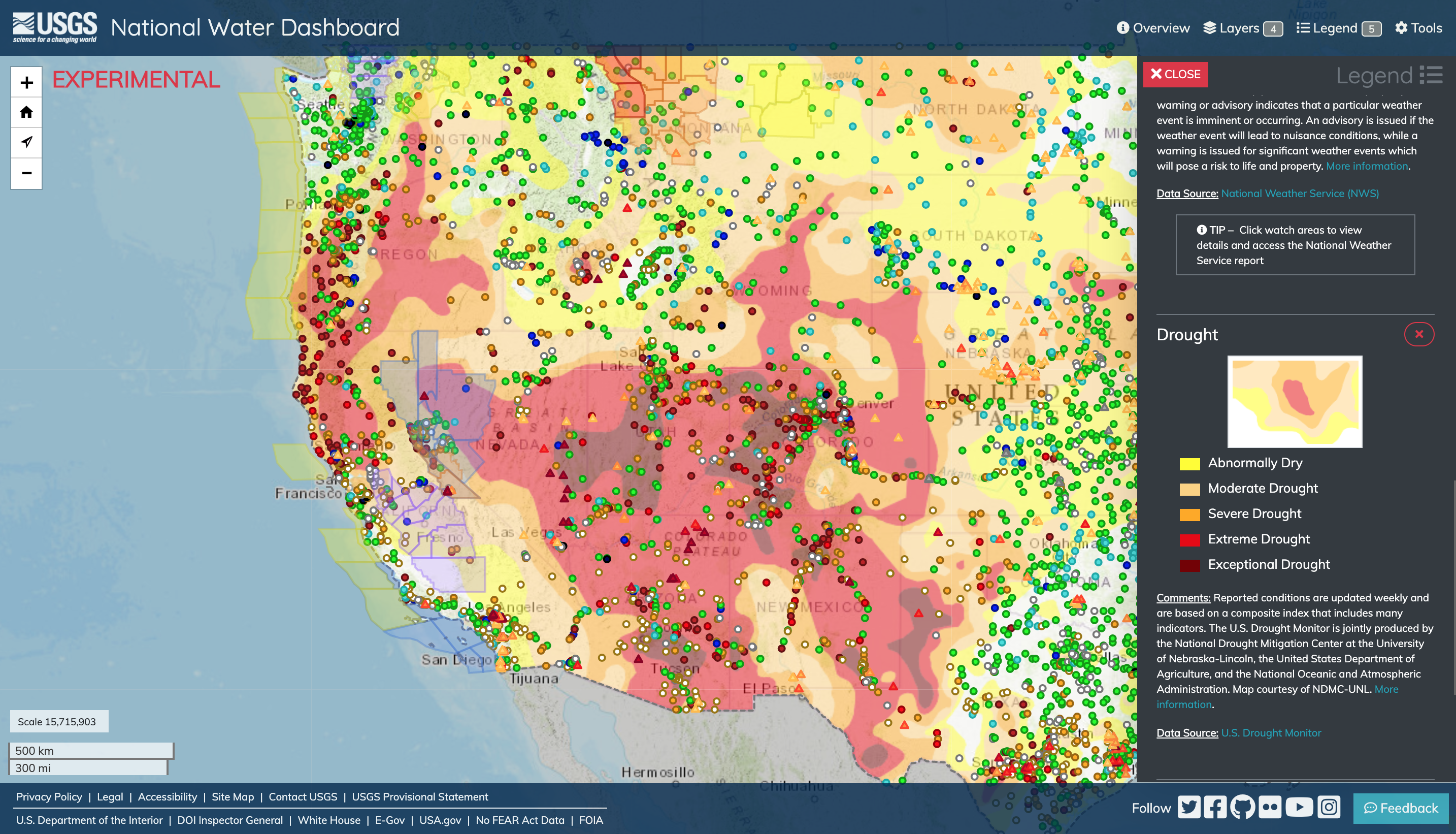Open the Site Map link
This screenshot has height=834, width=1456.
tap(233, 797)
